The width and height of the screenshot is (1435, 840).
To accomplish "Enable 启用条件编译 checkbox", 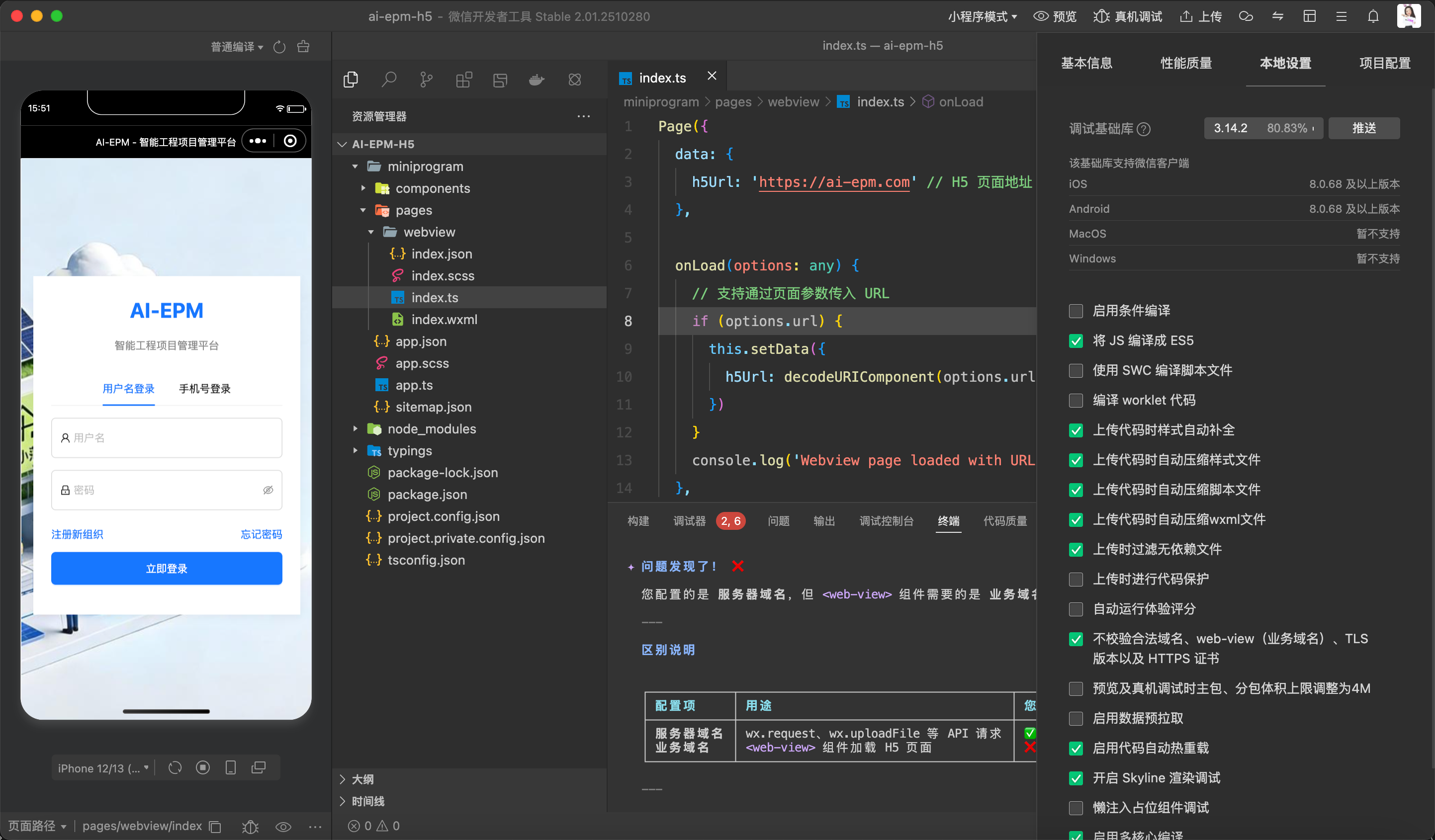I will [x=1076, y=311].
